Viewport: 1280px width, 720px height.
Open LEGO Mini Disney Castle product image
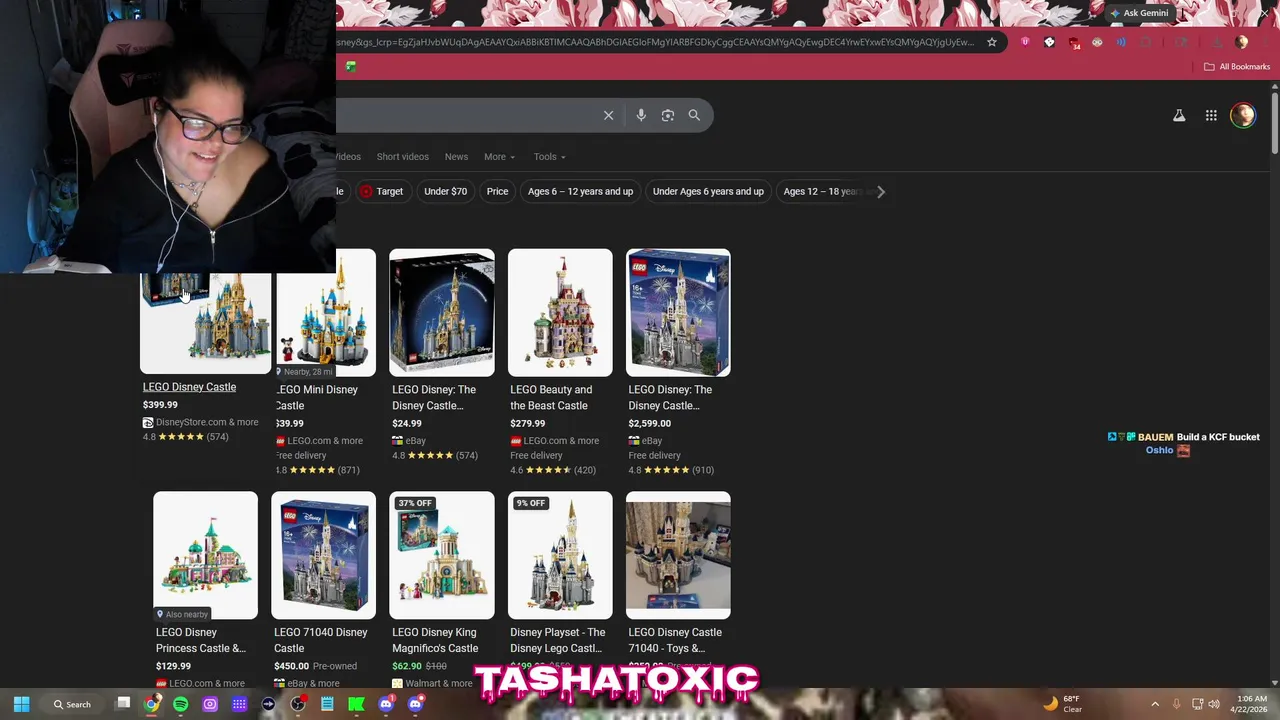coord(326,312)
